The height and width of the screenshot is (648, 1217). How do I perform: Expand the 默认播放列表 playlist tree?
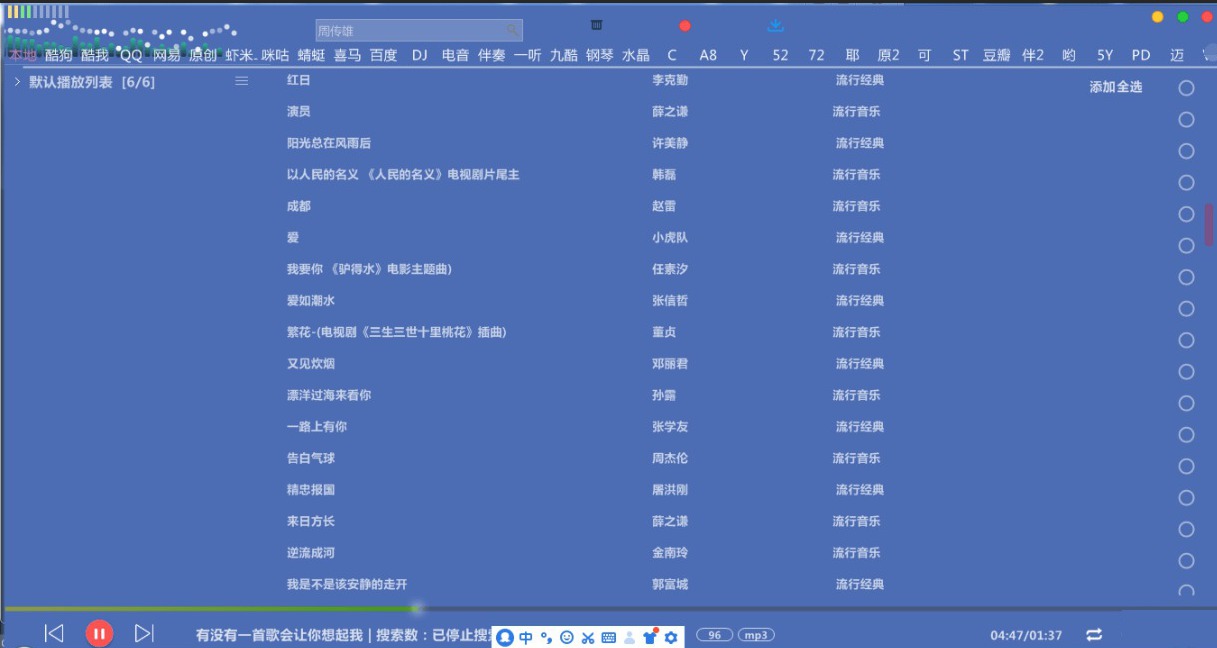(17, 82)
